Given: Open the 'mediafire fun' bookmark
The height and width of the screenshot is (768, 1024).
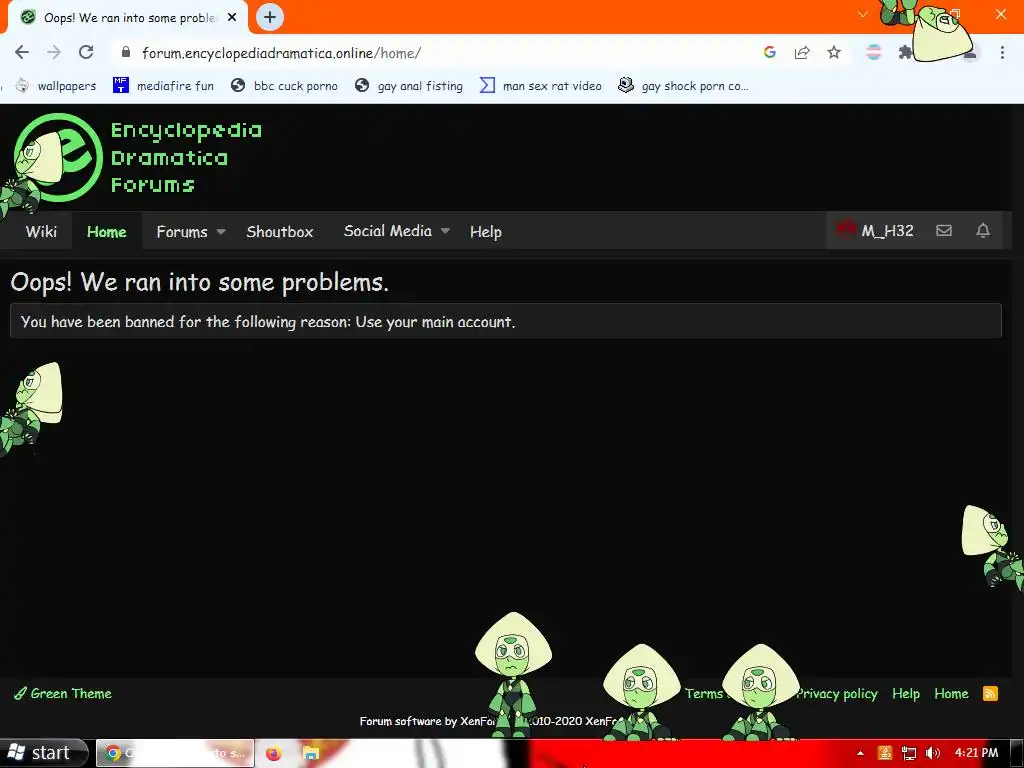Looking at the screenshot, I should click(163, 86).
